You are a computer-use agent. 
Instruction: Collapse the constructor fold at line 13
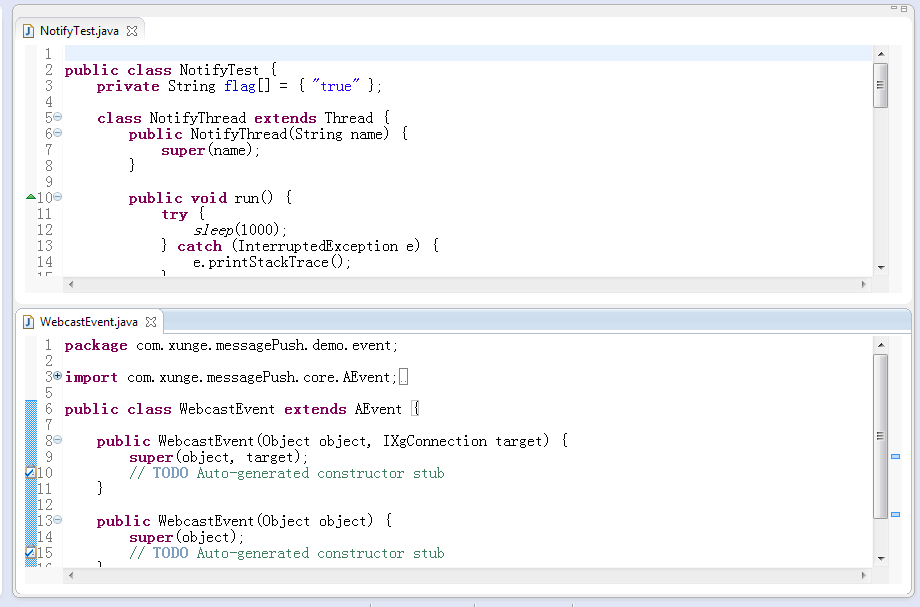coord(58,519)
